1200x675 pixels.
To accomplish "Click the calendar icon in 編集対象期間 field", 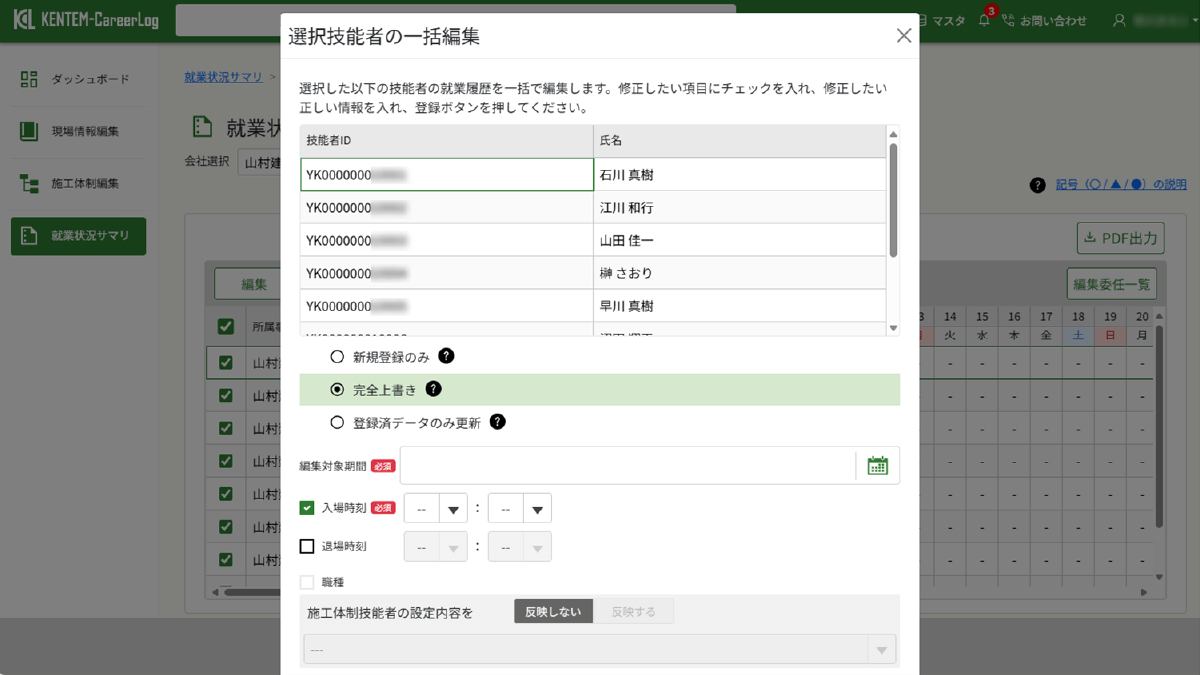I will (x=877, y=464).
